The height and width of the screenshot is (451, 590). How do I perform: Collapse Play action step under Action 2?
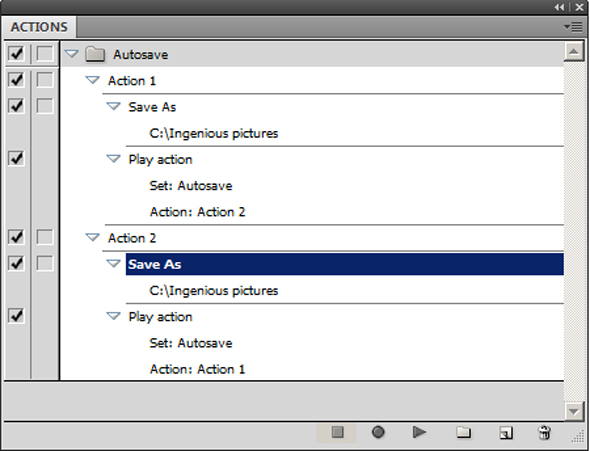(x=113, y=316)
